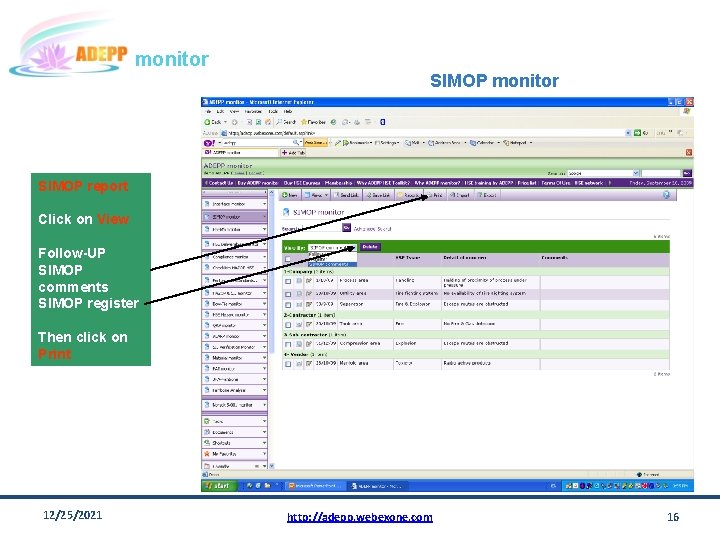
Task: Expand the View button dropdown arrow in the toolbar
Action: tap(326, 195)
